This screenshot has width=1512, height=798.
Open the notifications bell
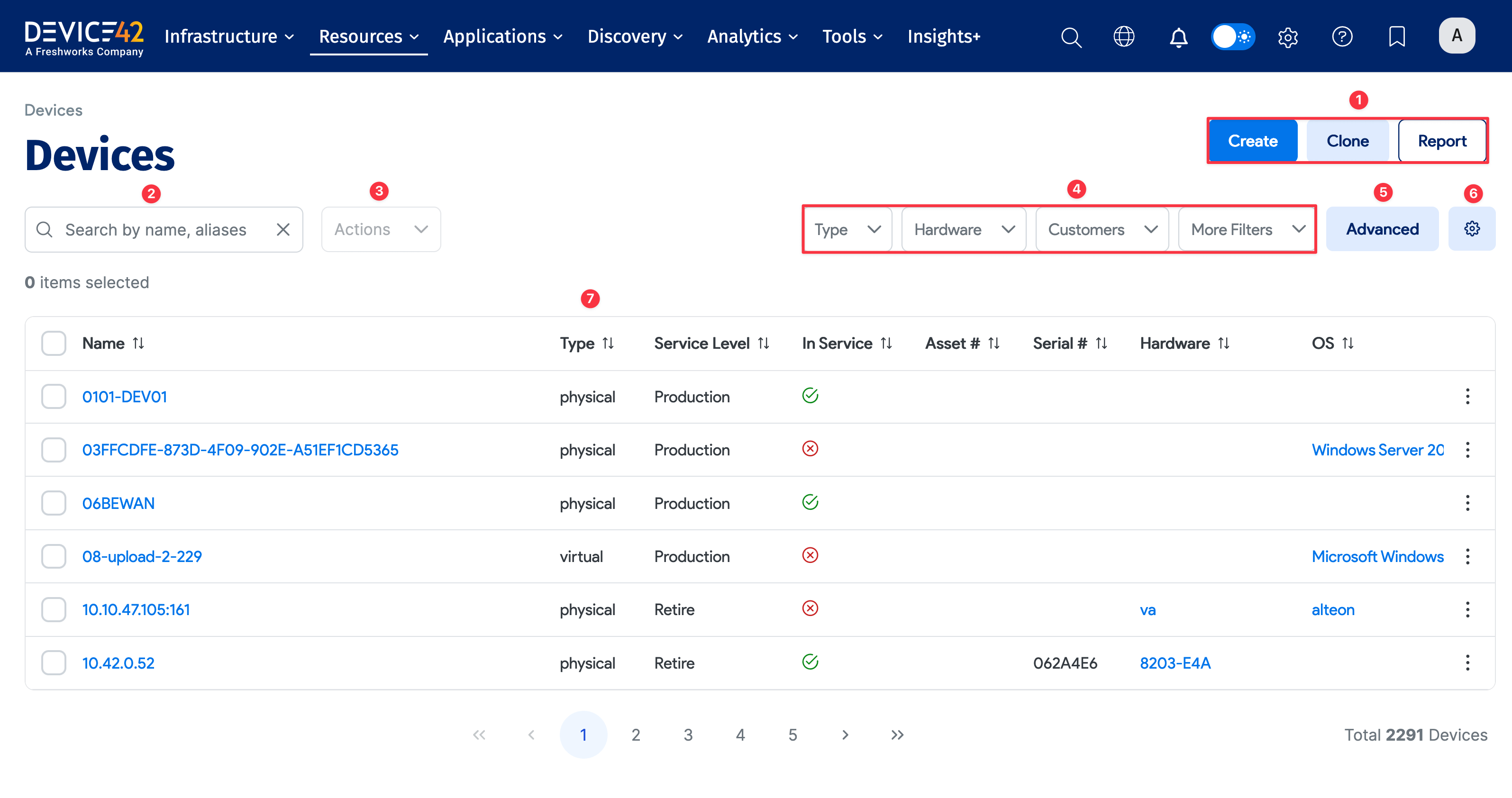coord(1179,36)
